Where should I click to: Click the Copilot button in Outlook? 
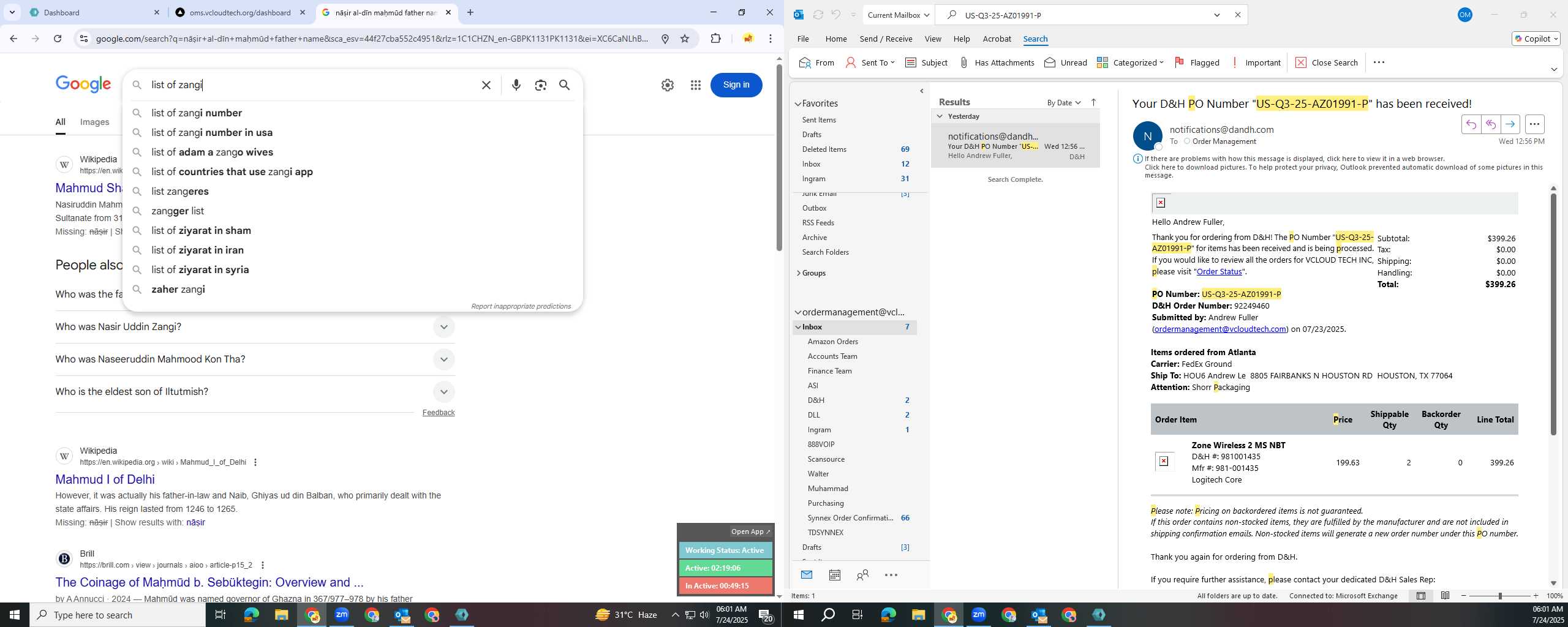click(x=1536, y=39)
